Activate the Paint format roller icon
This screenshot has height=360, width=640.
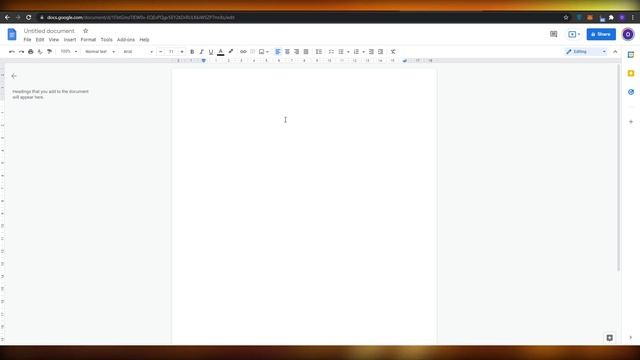49,52
